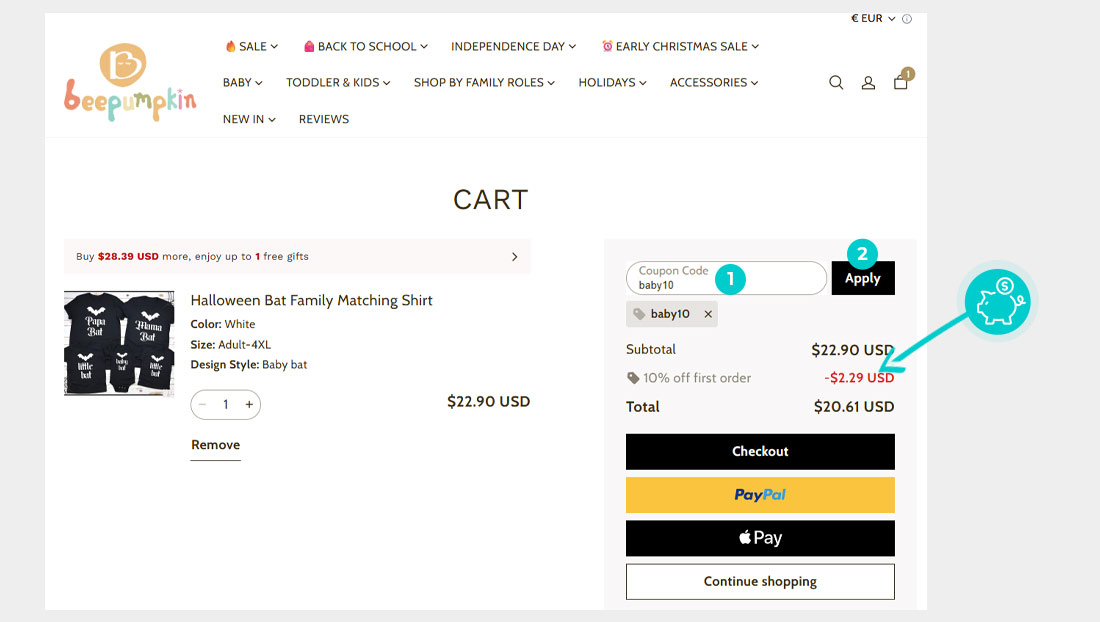Click the black Checkout button
1100x622 pixels.
(760, 452)
